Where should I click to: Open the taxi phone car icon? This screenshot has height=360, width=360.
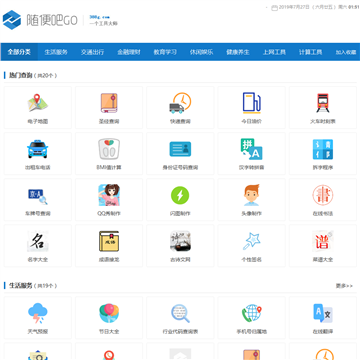coord(38,149)
